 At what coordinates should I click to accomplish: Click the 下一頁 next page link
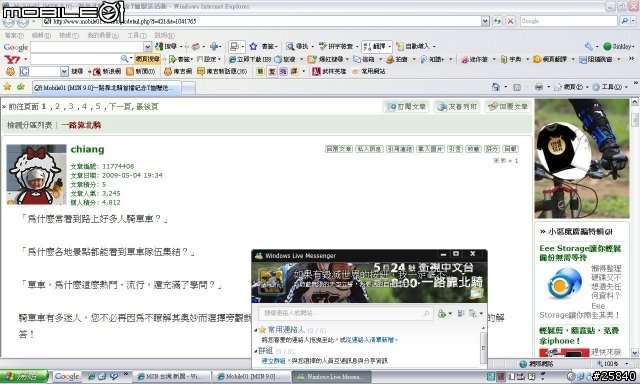pyautogui.click(x=120, y=107)
